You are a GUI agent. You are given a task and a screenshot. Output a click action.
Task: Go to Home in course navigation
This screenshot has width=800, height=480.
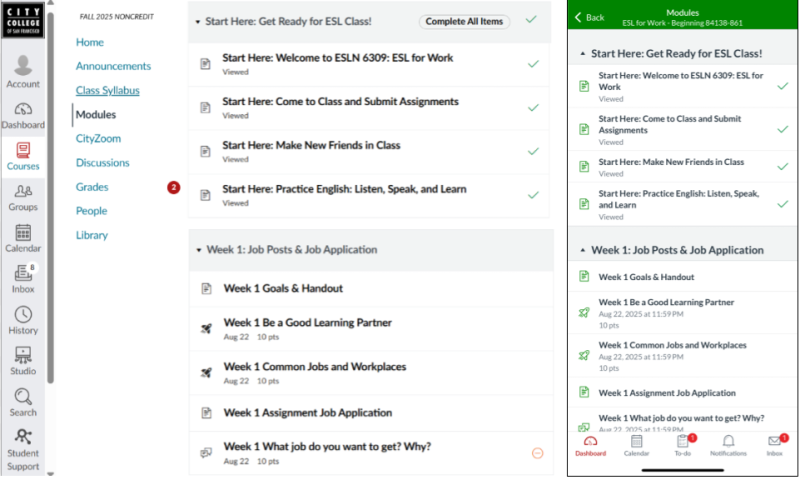[x=90, y=42]
